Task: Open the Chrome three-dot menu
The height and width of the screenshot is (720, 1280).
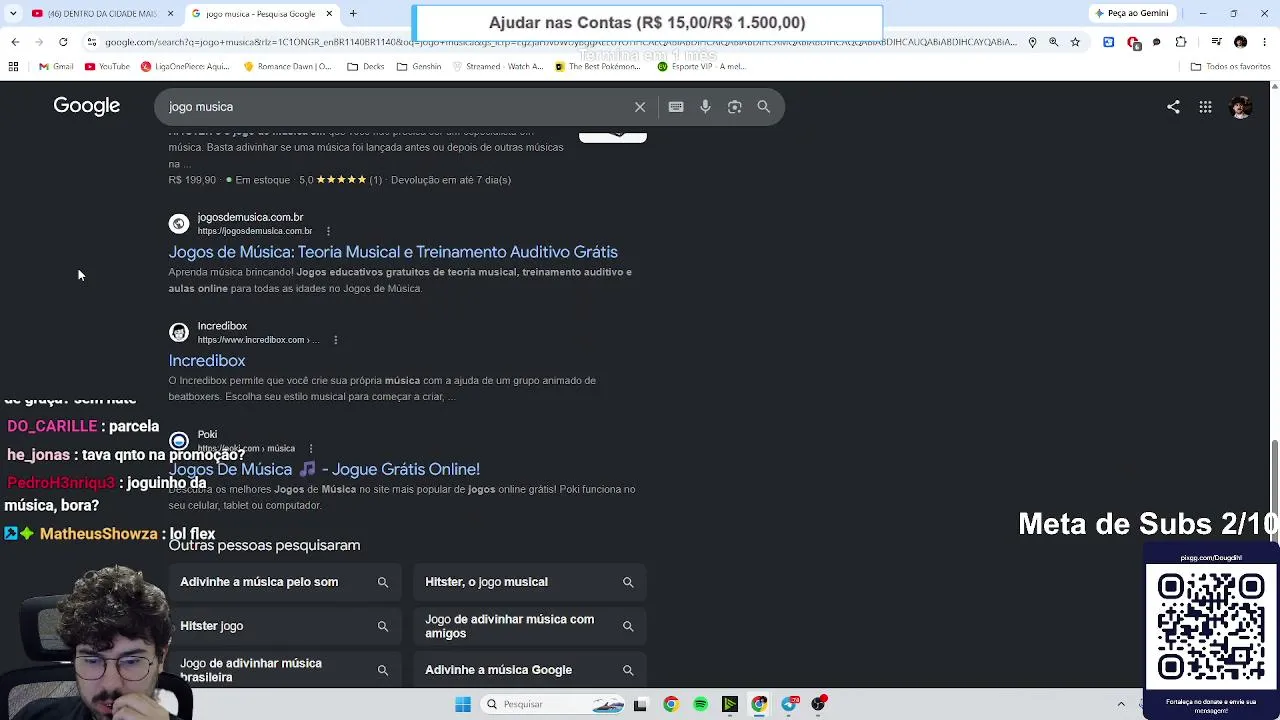Action: point(1264,42)
